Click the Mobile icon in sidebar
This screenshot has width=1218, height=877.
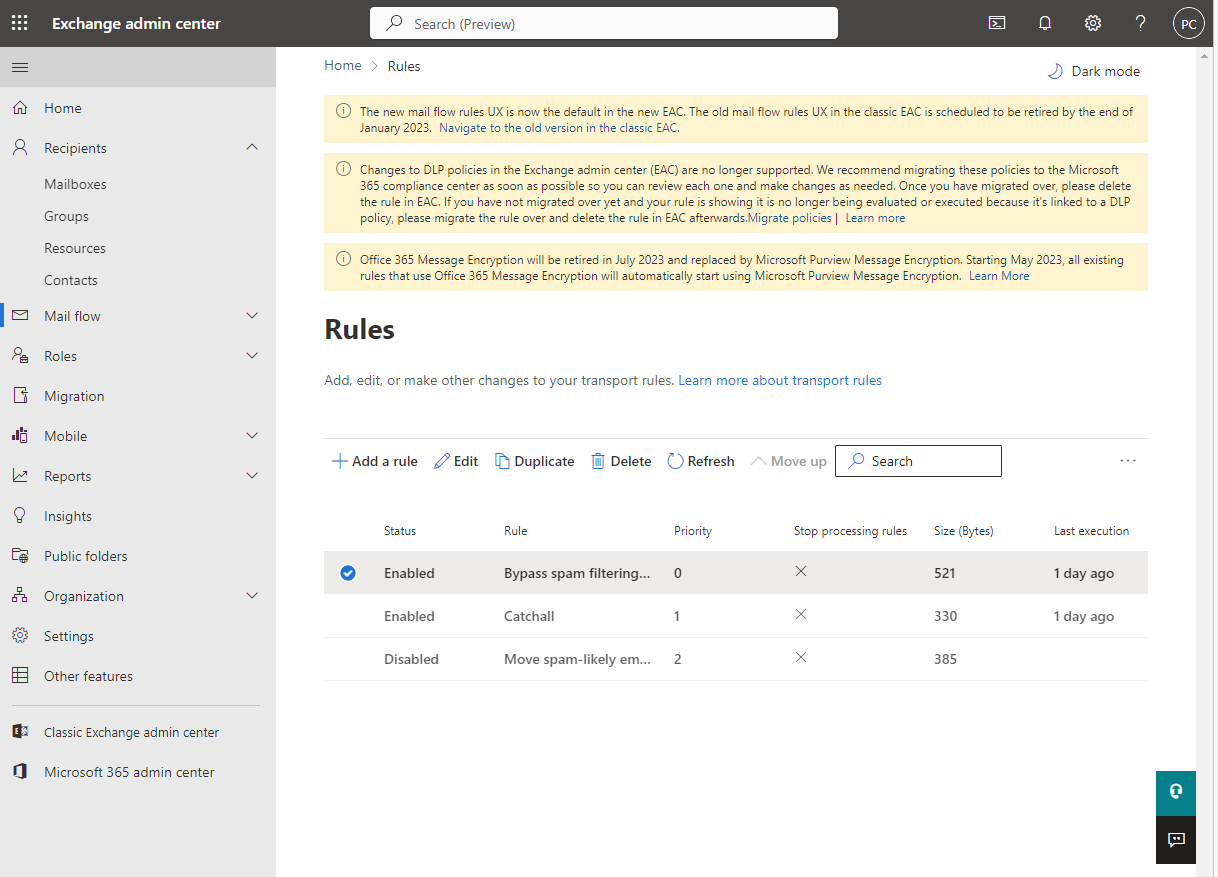[x=20, y=436]
